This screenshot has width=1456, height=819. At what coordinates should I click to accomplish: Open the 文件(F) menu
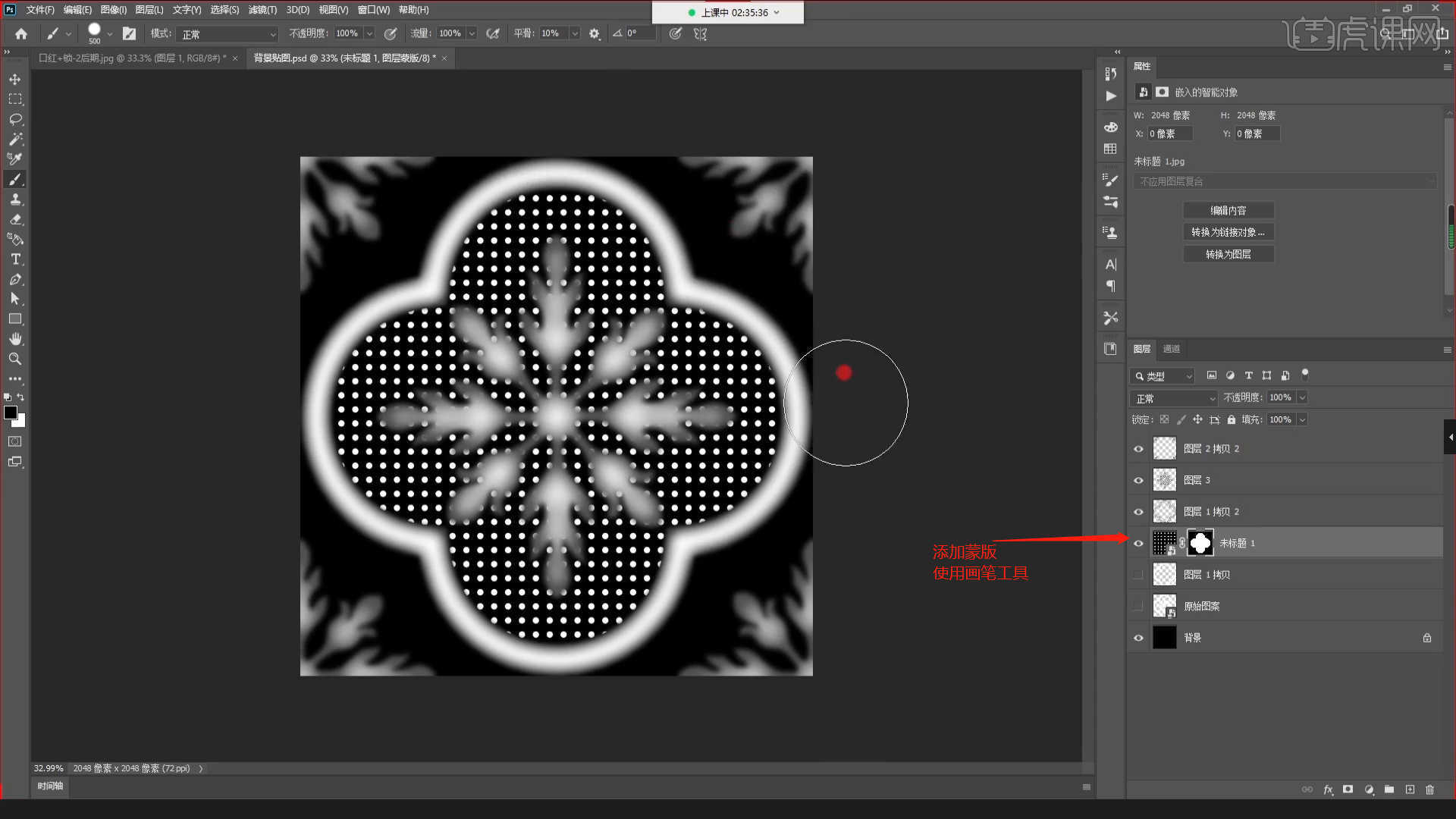[x=40, y=10]
